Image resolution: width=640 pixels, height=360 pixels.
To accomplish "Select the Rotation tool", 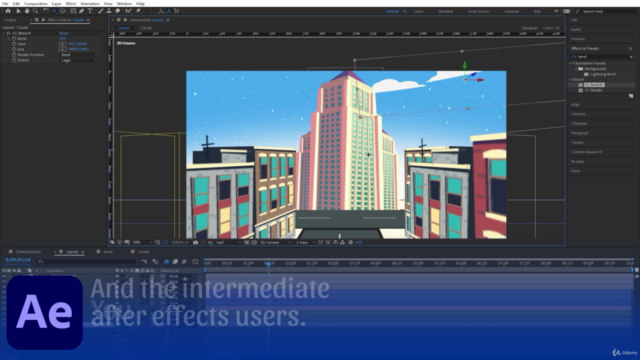I will click(46, 11).
